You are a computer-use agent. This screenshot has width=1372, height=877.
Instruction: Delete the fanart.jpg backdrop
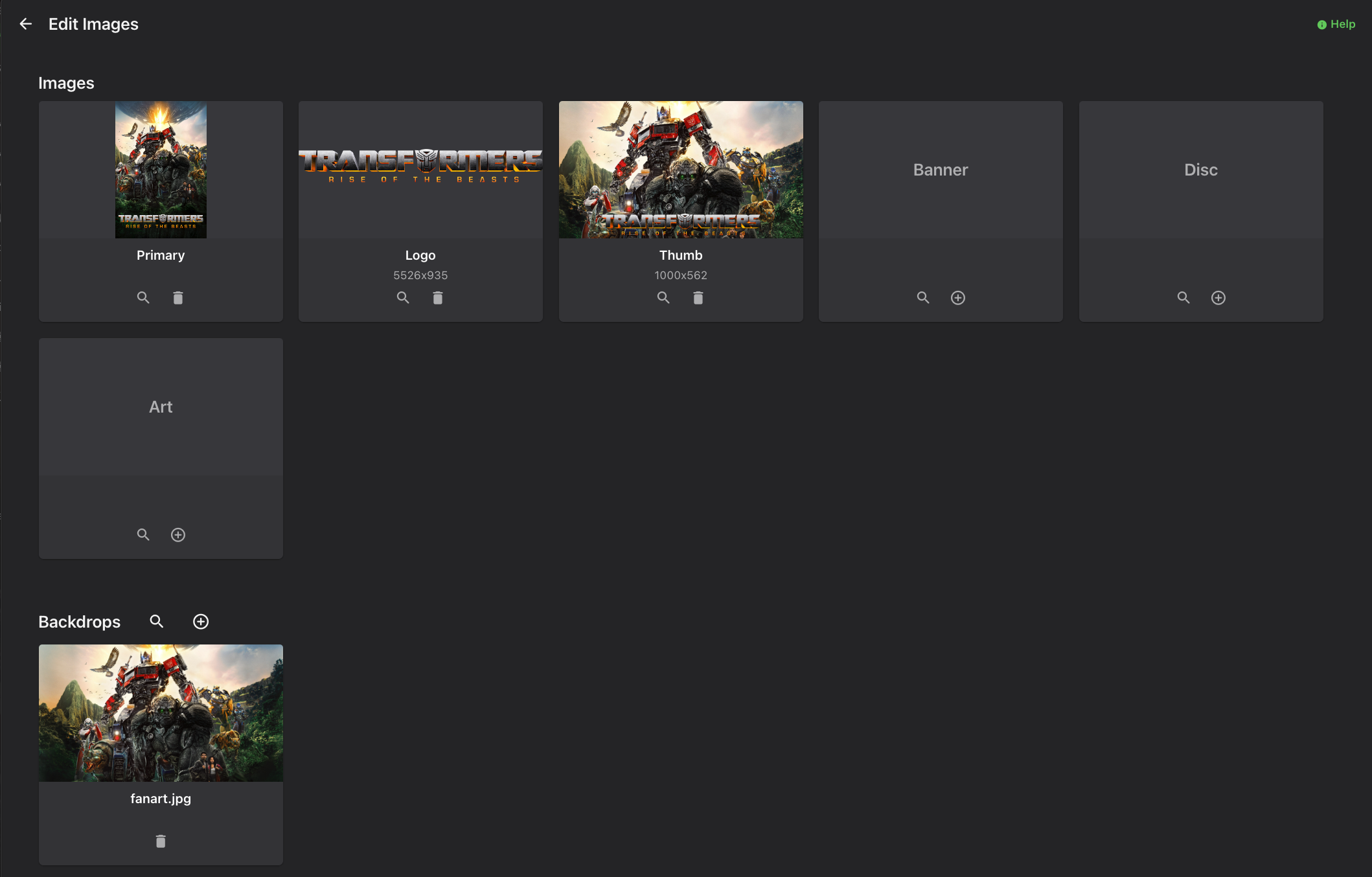[161, 841]
